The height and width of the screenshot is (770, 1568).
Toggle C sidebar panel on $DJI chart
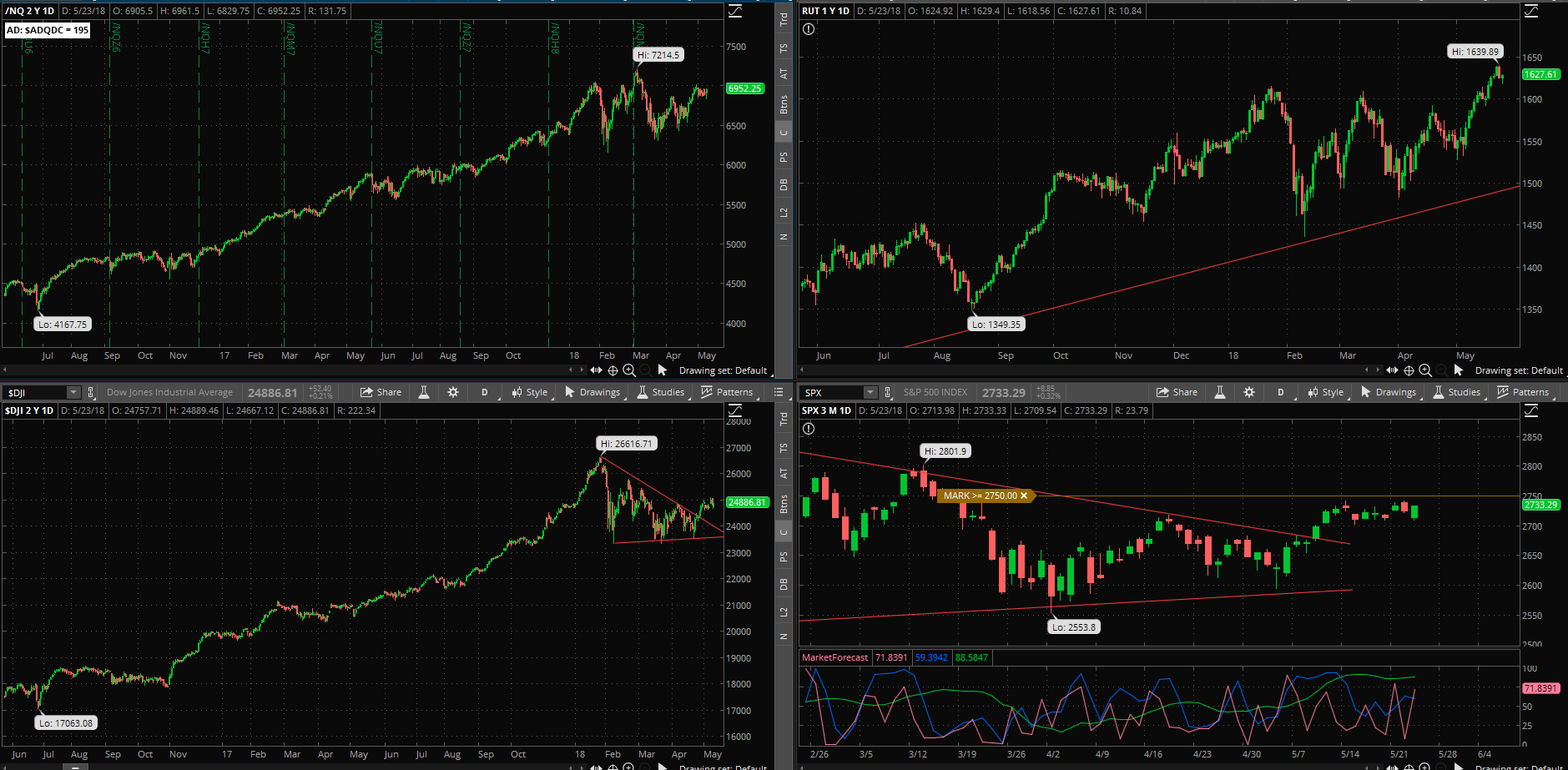(x=784, y=532)
